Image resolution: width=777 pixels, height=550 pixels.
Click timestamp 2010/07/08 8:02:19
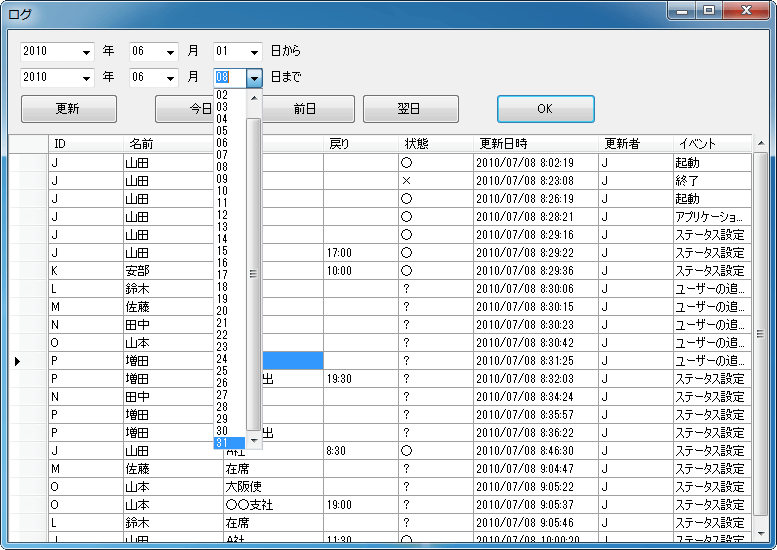(536, 163)
